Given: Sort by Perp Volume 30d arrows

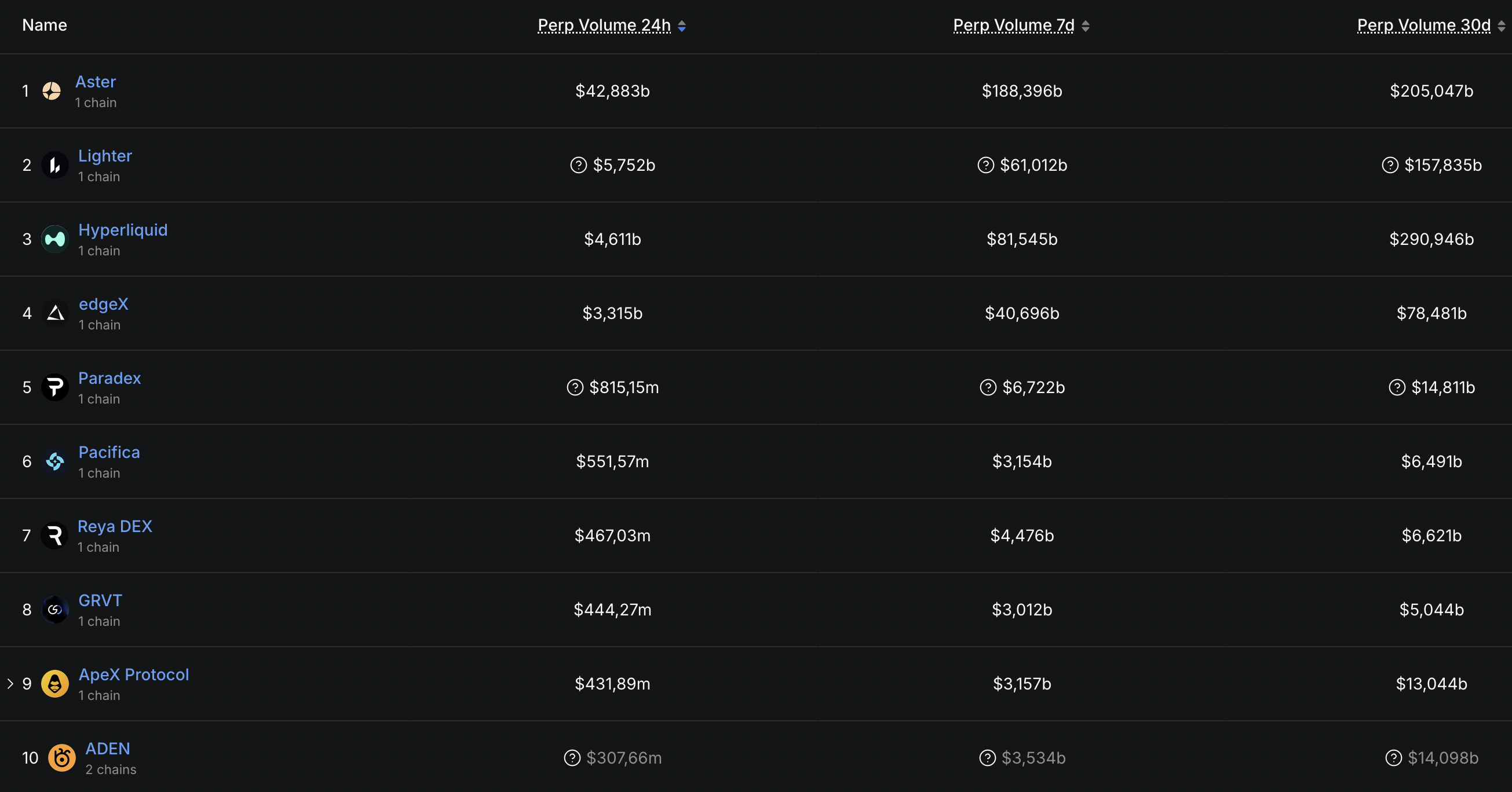Looking at the screenshot, I should coord(1501,26).
